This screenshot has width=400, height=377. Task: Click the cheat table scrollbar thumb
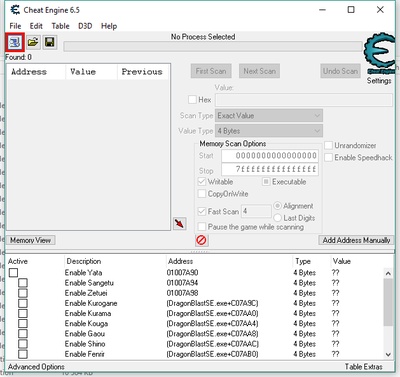click(388, 302)
